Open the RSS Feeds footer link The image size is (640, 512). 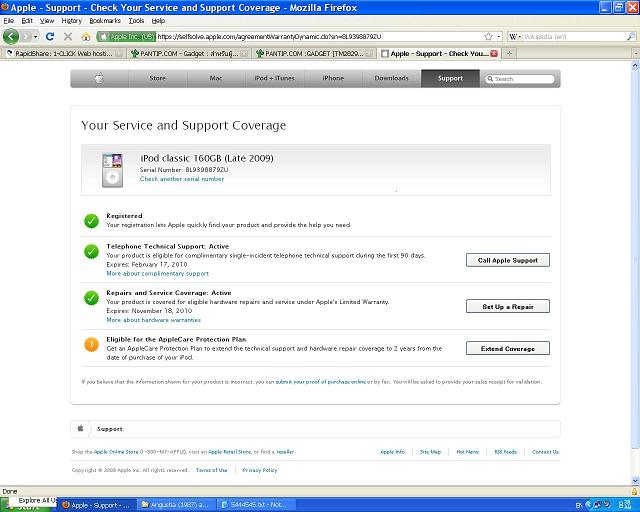(x=505, y=452)
